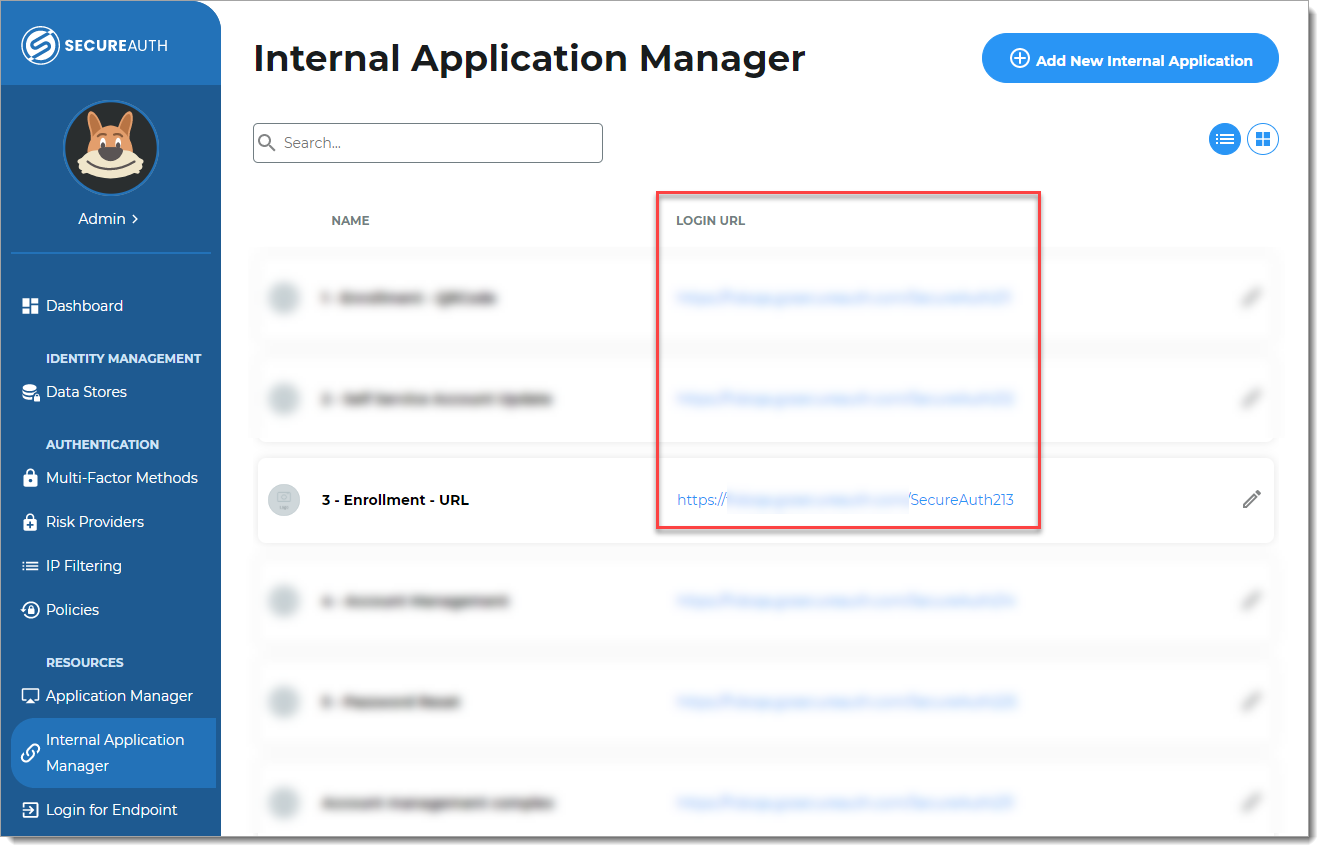Click the Multi-Factor Methods lock icon
Viewport: 1324px width, 852px height.
(30, 478)
